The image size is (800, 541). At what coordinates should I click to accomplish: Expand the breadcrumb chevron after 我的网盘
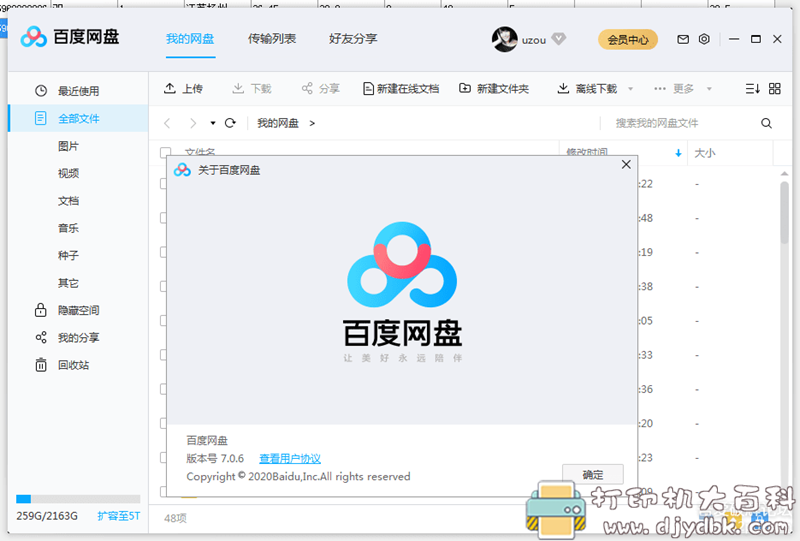(x=312, y=123)
